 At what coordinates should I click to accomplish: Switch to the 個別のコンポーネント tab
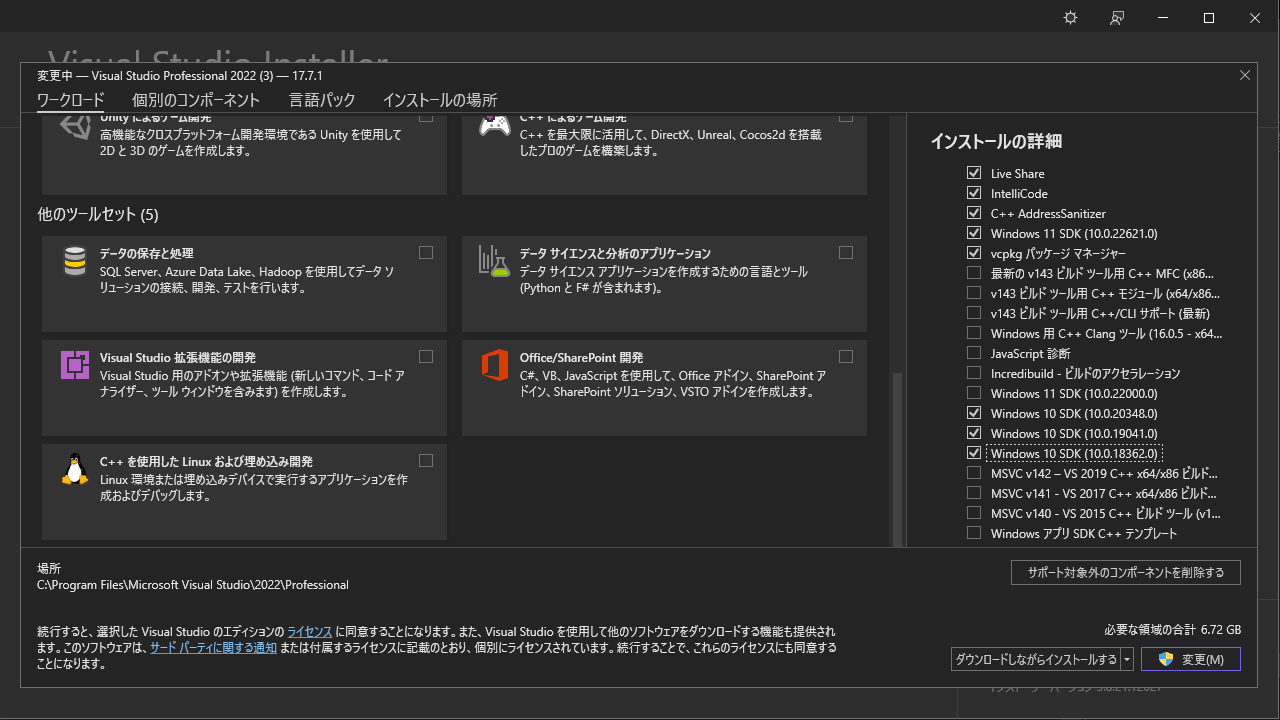coord(195,100)
